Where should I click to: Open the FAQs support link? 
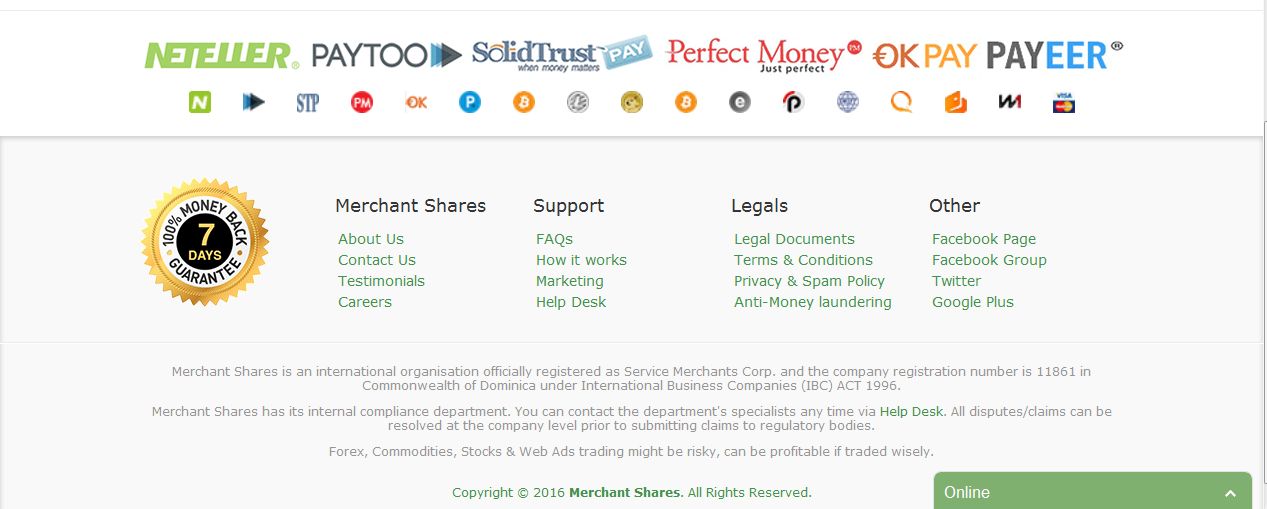(554, 239)
